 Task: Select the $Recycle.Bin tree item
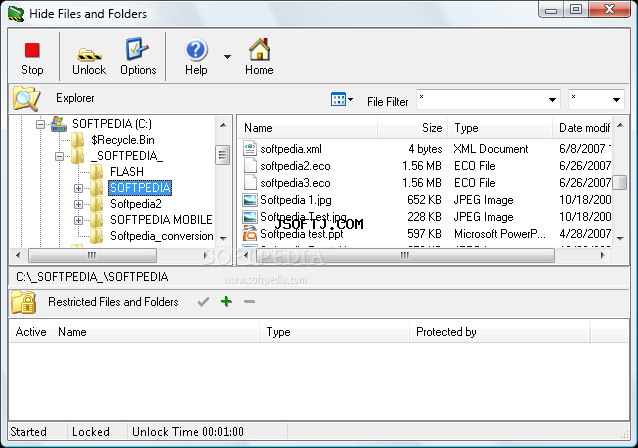123,140
